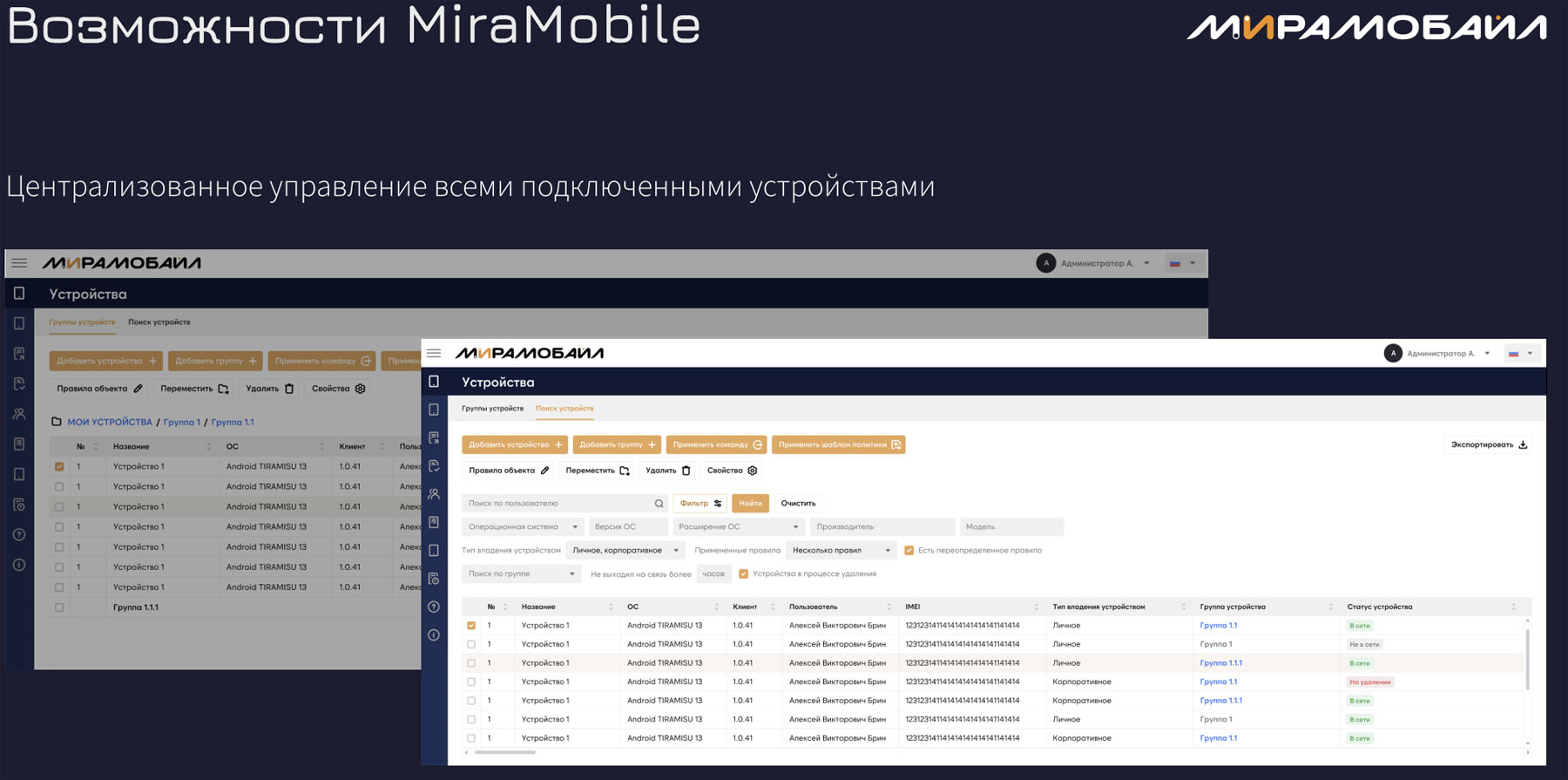Click info icon in front window sidebar
Viewport: 1568px width, 780px height.
(x=434, y=635)
